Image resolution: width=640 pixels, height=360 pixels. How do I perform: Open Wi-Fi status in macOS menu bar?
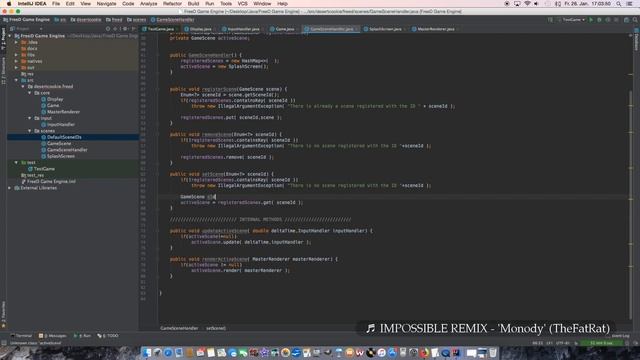(527, 4)
